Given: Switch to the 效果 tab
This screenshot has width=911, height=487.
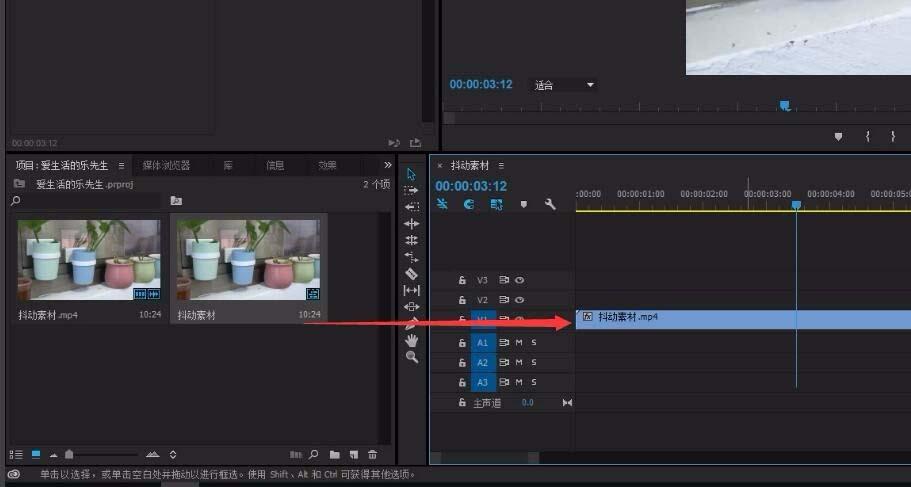Looking at the screenshot, I should [327, 165].
